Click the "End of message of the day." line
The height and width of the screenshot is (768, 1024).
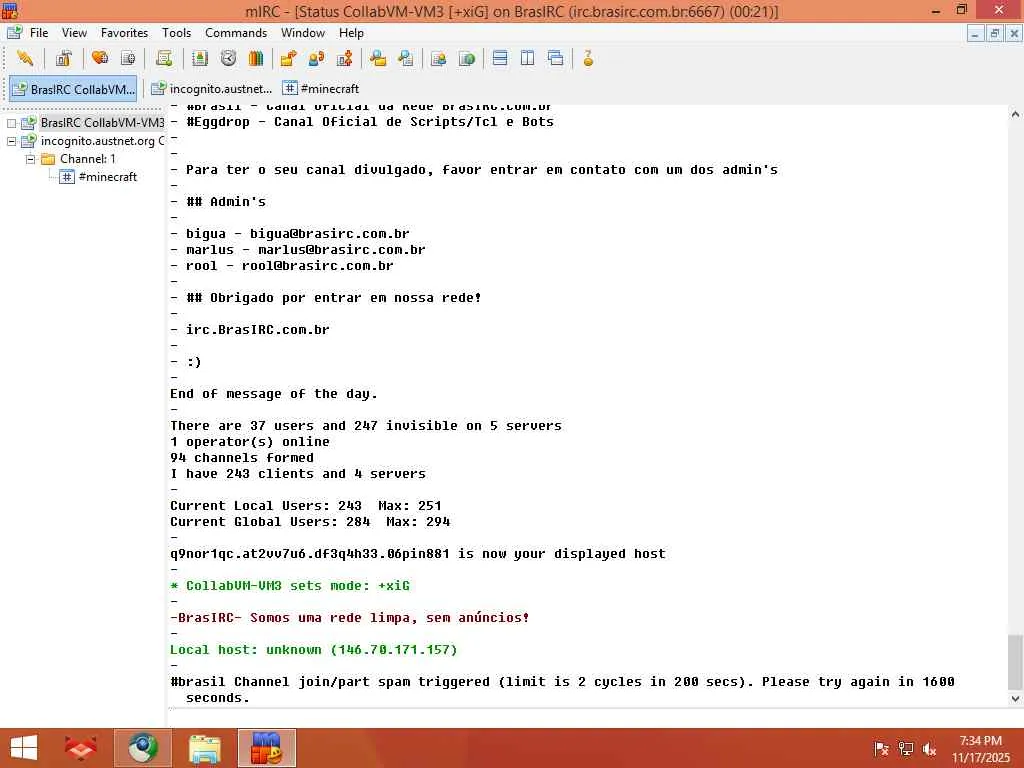(x=274, y=394)
